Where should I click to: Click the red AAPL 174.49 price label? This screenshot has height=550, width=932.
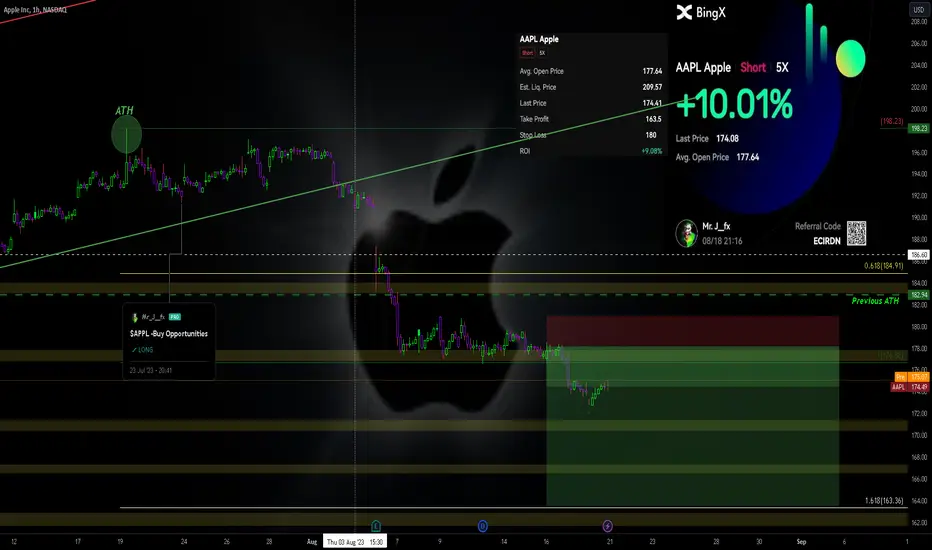tap(909, 387)
